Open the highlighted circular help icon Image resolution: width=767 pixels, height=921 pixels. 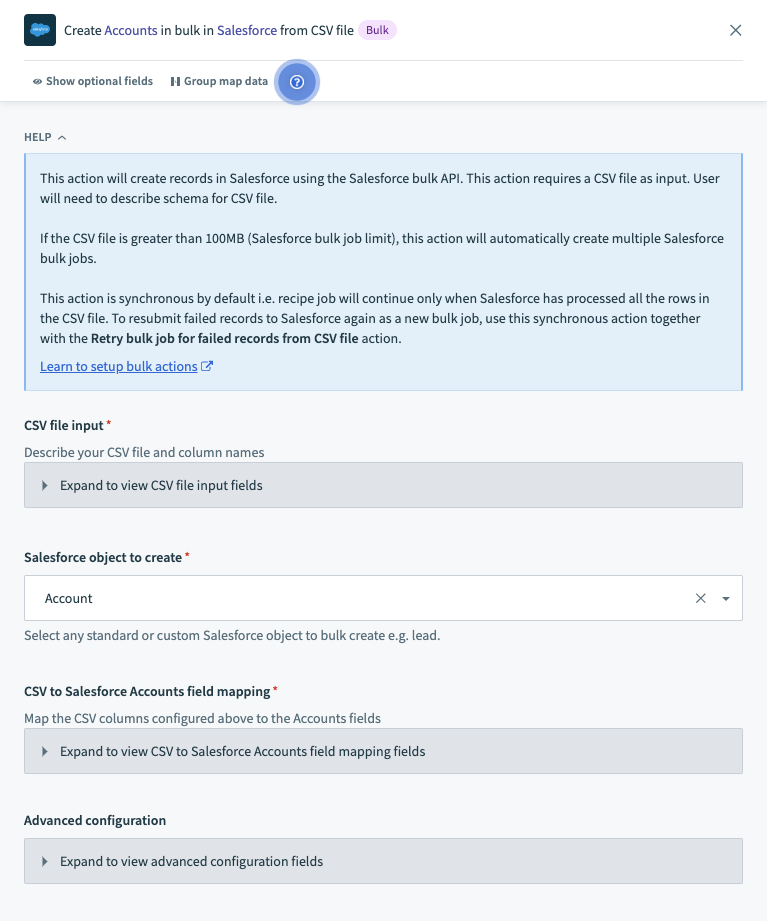click(x=297, y=83)
